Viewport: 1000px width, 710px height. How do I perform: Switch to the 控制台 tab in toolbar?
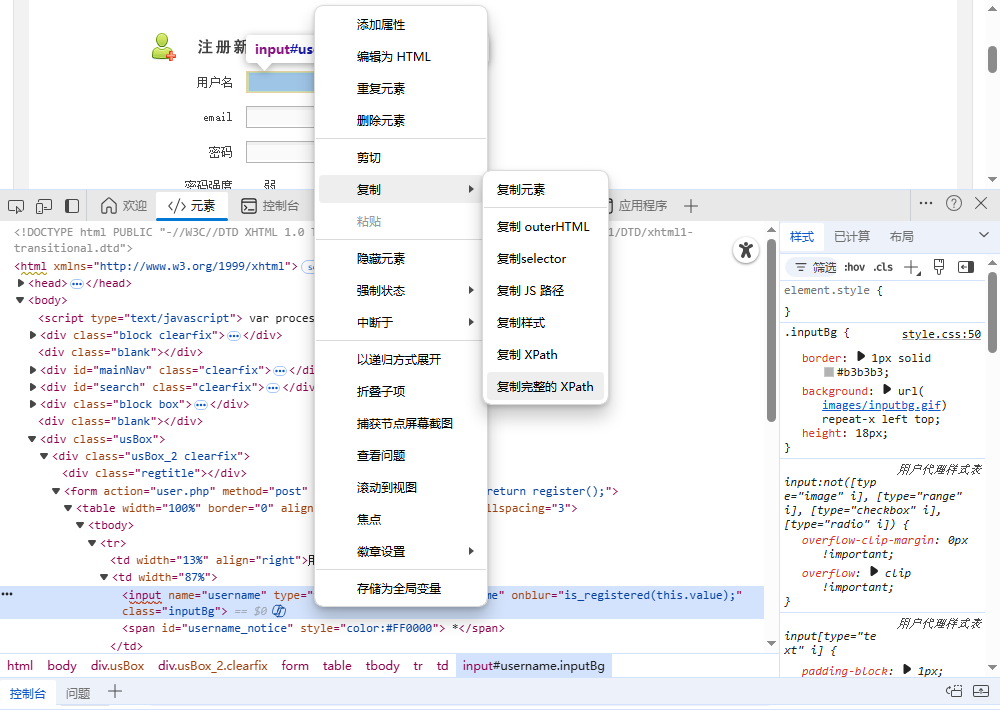pyautogui.click(x=270, y=206)
